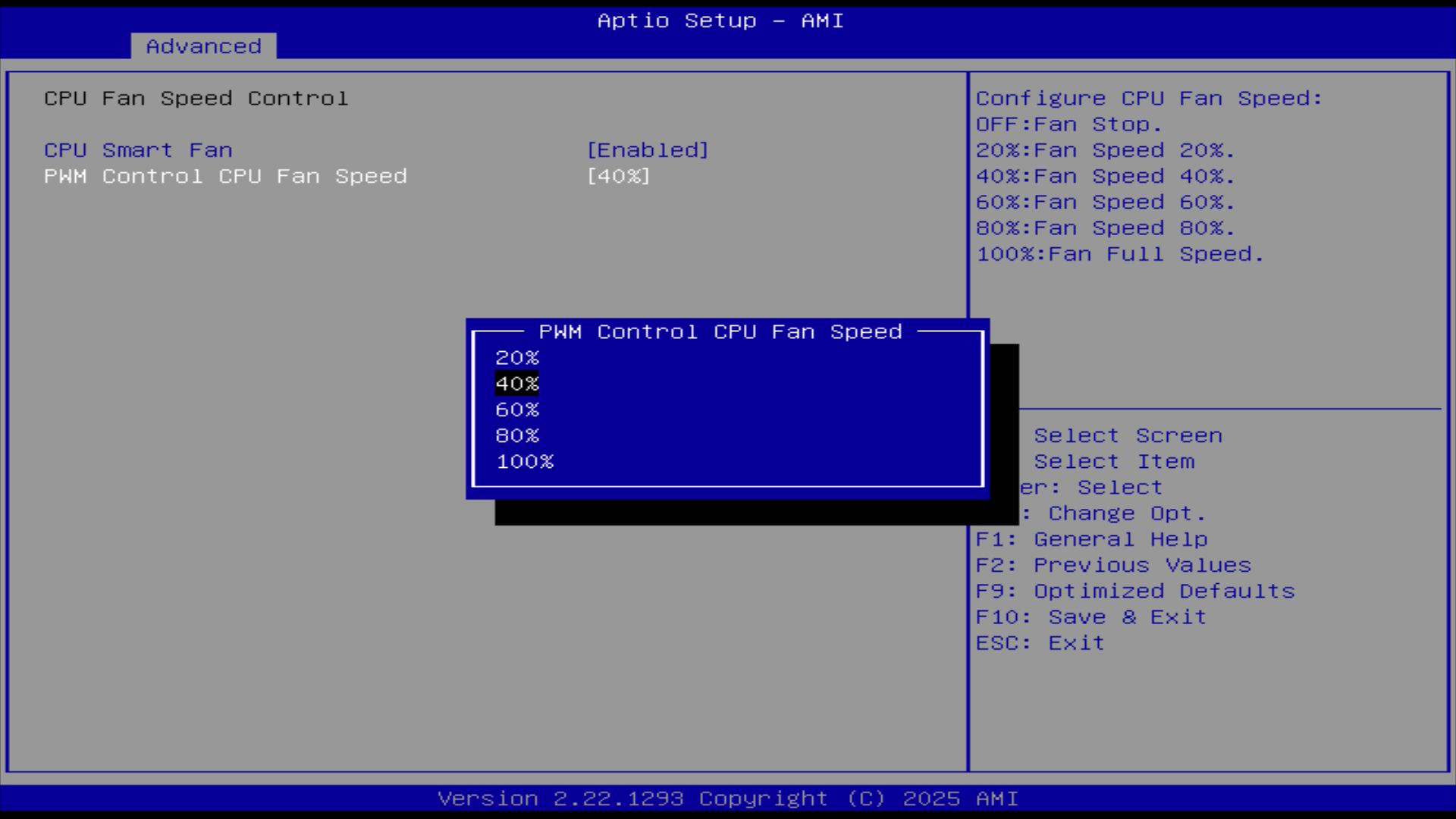Open the Advanced tab

coord(203,46)
